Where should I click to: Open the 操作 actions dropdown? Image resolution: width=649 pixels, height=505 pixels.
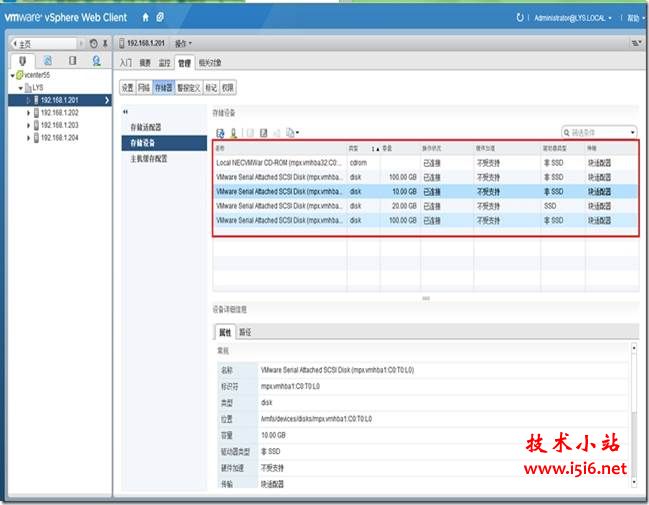click(x=183, y=43)
